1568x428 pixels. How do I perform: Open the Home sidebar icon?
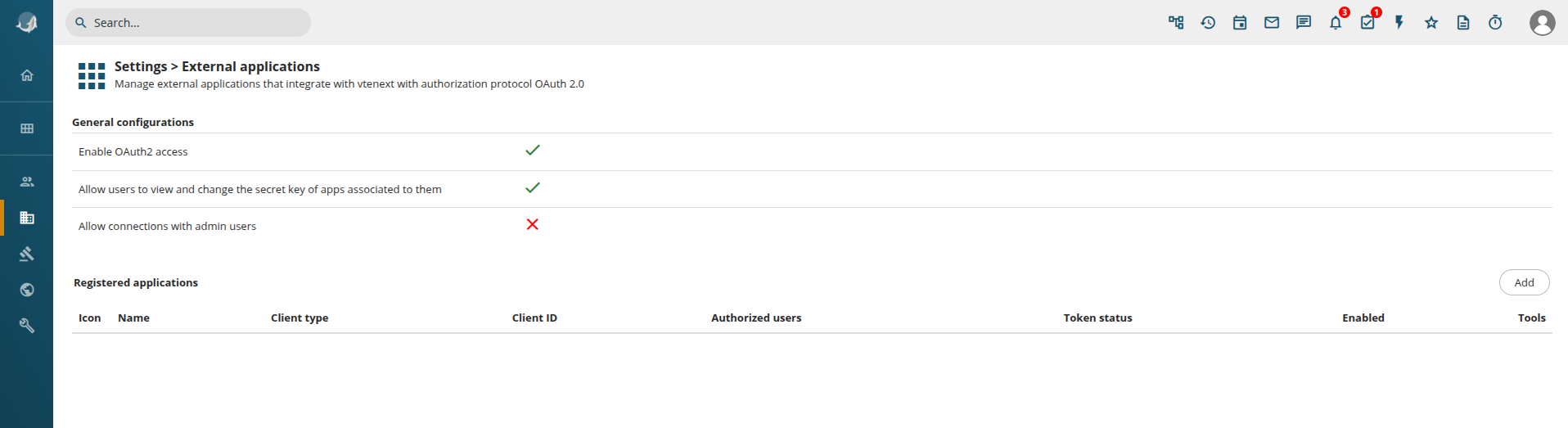pos(27,75)
